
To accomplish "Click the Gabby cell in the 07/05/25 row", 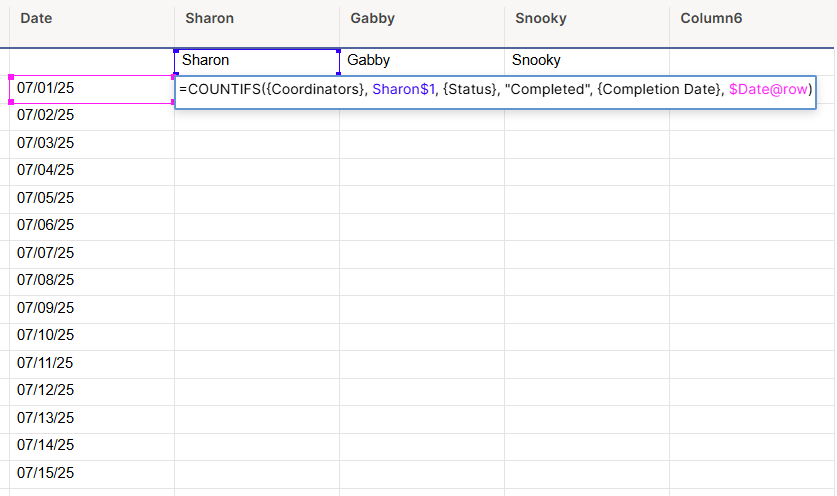I will point(422,199).
